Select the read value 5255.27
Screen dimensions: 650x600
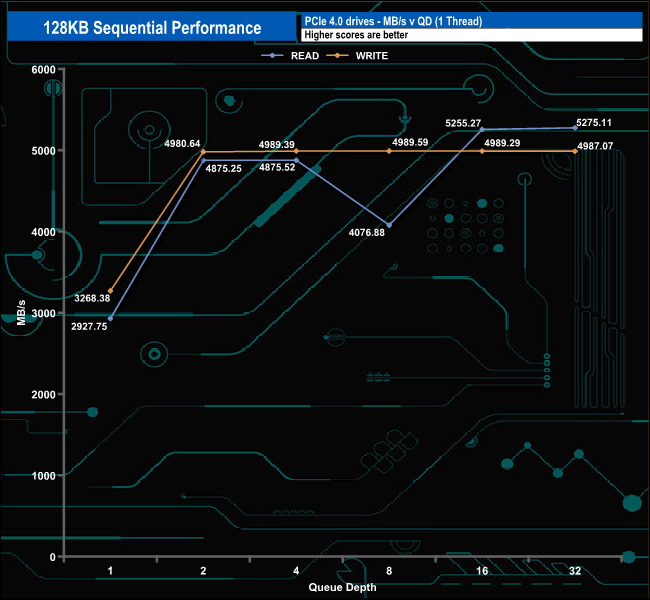coord(463,123)
